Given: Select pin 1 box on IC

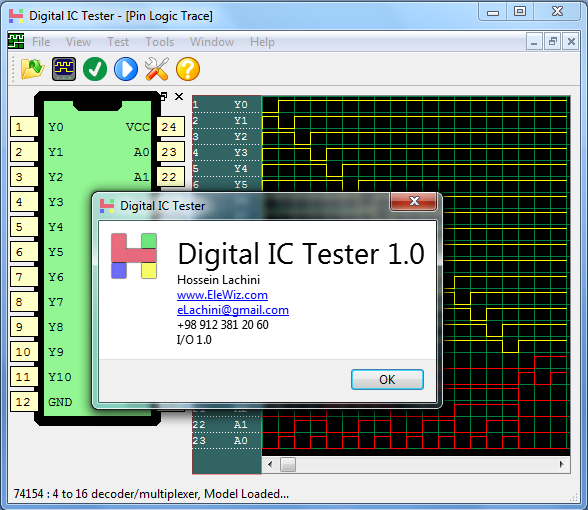Looking at the screenshot, I should pos(24,127).
